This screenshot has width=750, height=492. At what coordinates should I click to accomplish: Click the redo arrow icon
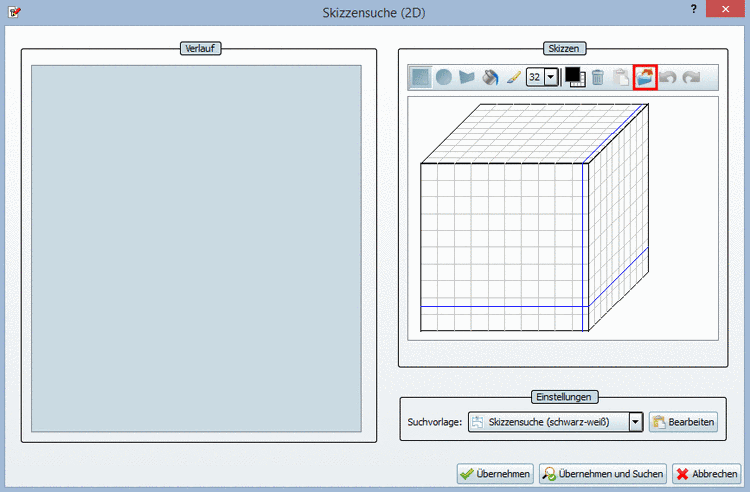click(691, 77)
